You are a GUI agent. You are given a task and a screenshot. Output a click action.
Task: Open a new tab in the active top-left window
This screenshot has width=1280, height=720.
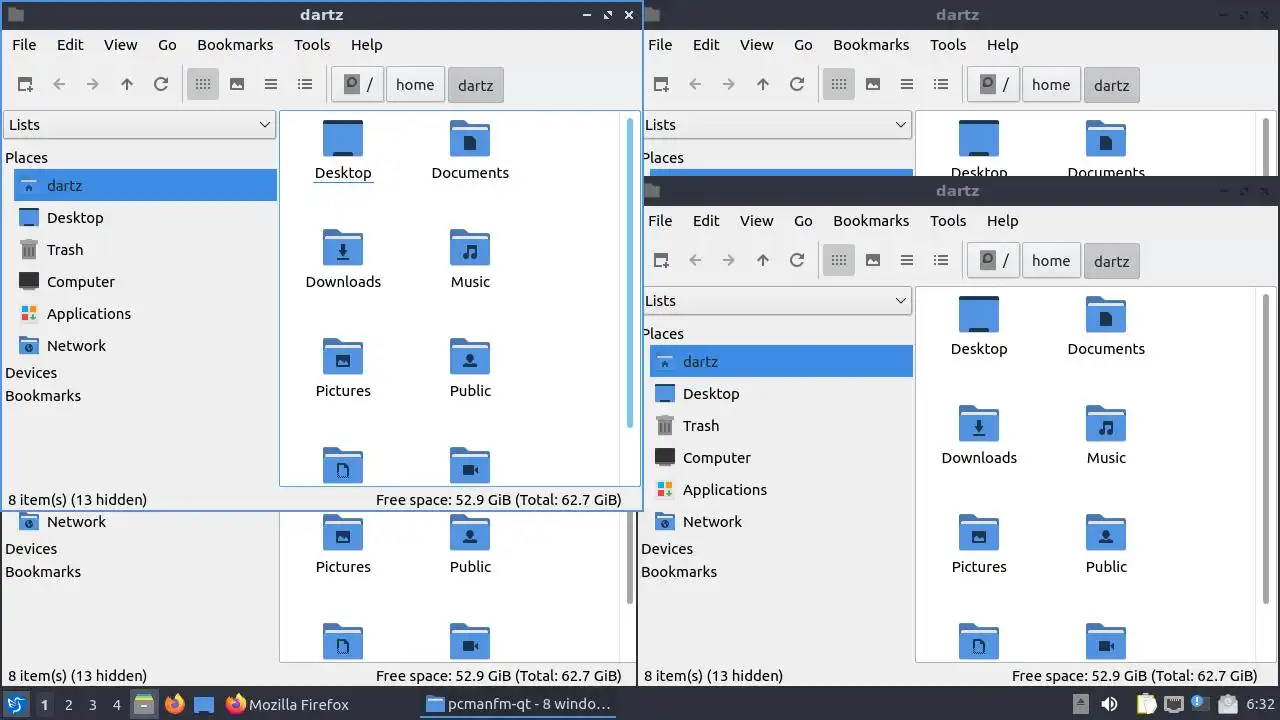point(25,85)
